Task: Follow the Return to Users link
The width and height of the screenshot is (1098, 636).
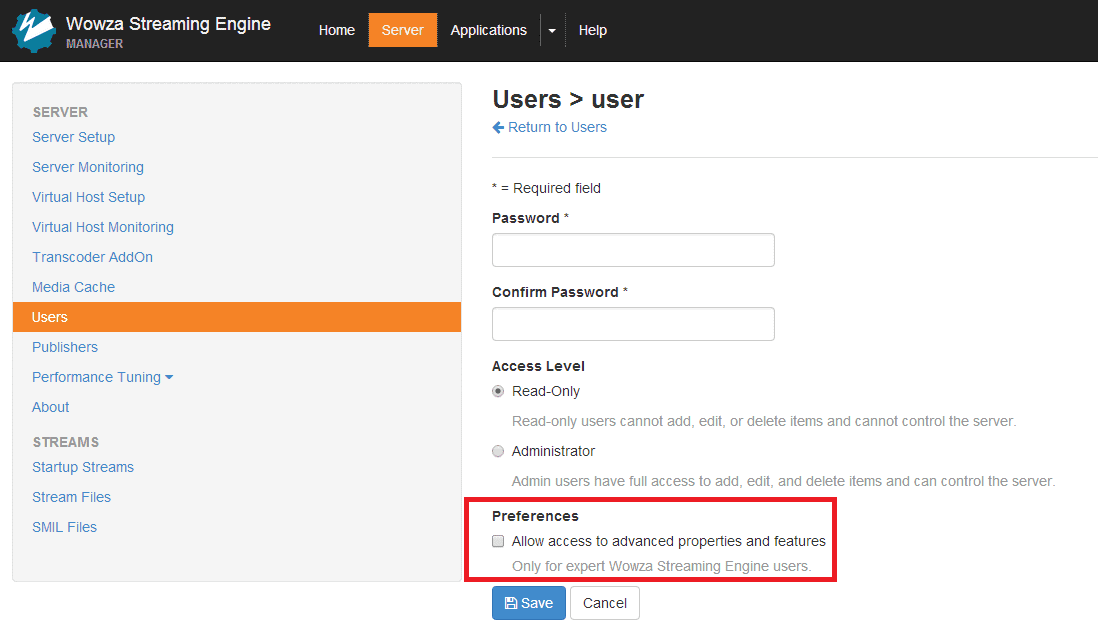Action: pos(557,127)
